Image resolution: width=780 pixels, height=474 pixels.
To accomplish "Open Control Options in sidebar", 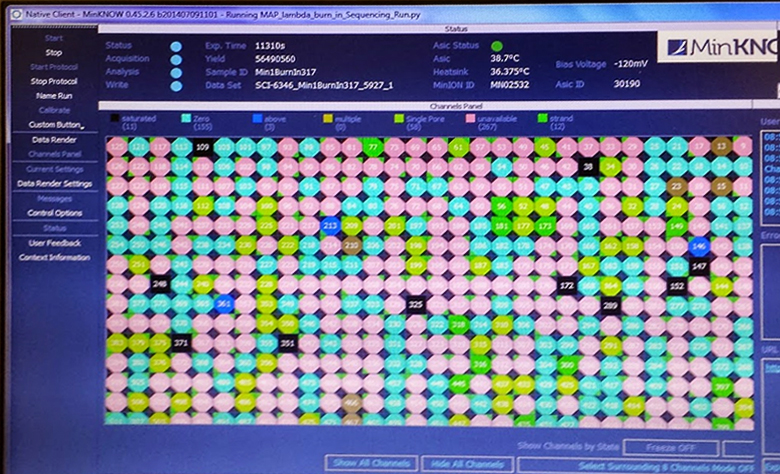I will coord(54,213).
